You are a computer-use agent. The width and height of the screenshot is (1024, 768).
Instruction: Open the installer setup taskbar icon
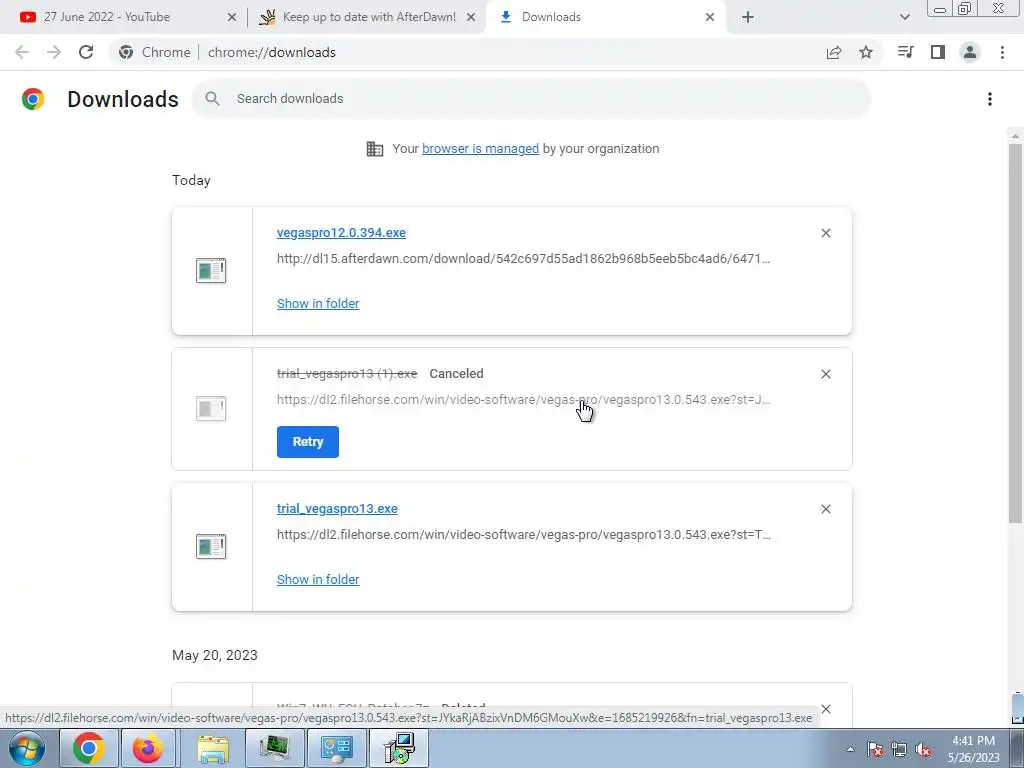point(399,748)
